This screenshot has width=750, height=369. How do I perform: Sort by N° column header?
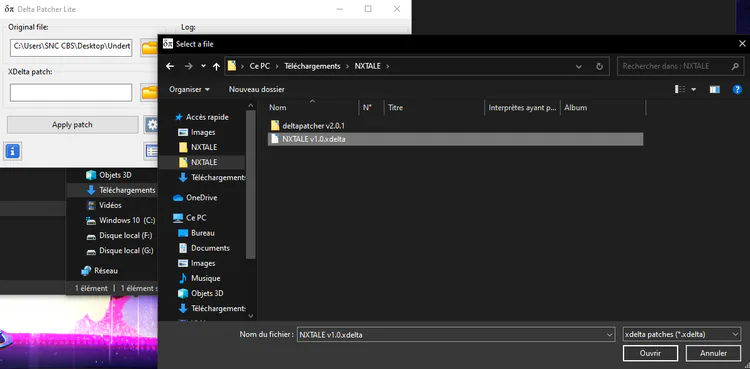click(371, 108)
